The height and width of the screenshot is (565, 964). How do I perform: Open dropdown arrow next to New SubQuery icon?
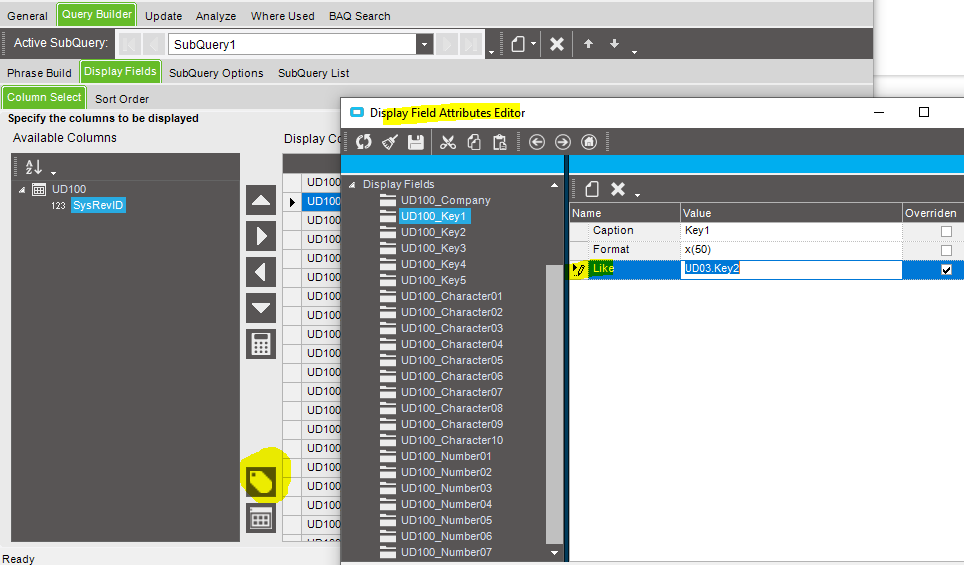pos(533,44)
